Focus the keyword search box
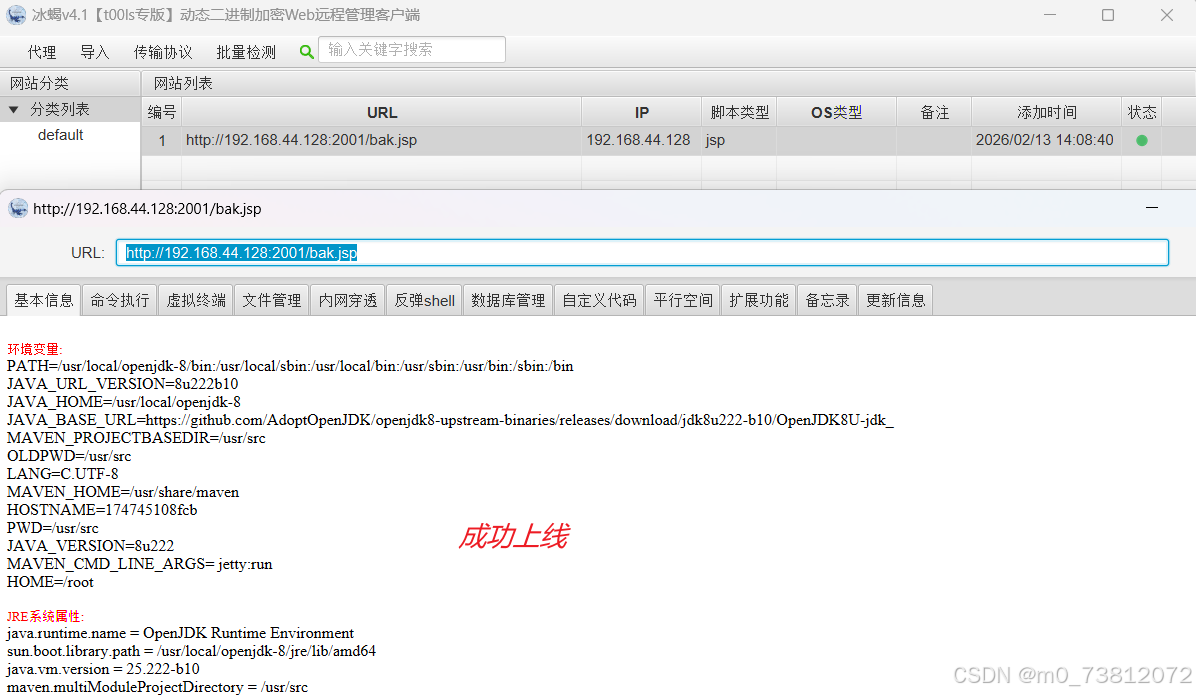This screenshot has width=1196, height=695. pyautogui.click(x=412, y=50)
